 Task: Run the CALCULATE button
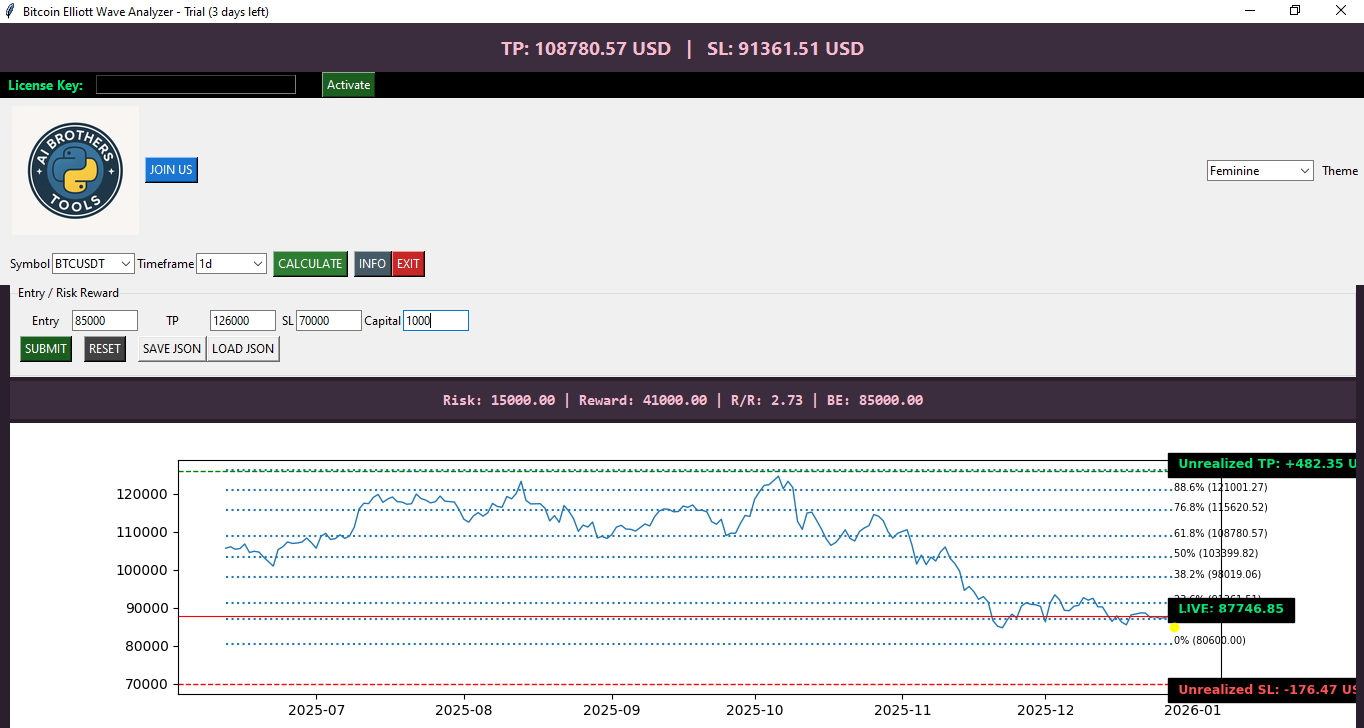pyautogui.click(x=310, y=264)
